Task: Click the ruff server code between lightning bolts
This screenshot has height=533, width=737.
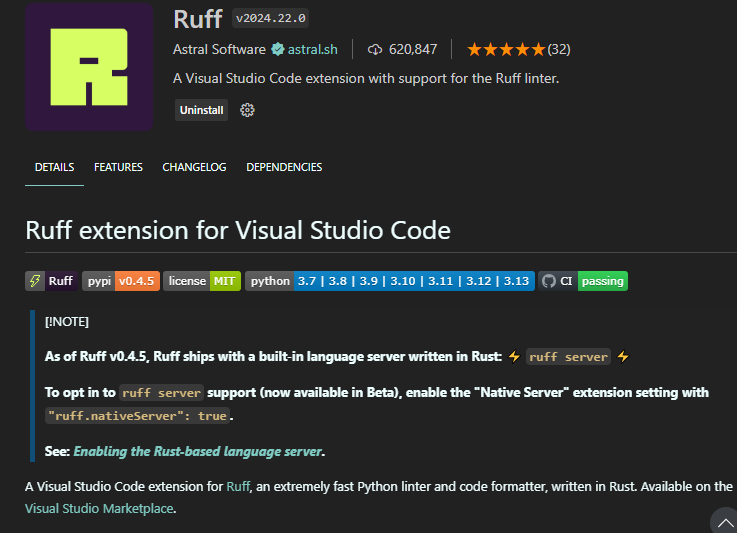Action: click(x=568, y=357)
